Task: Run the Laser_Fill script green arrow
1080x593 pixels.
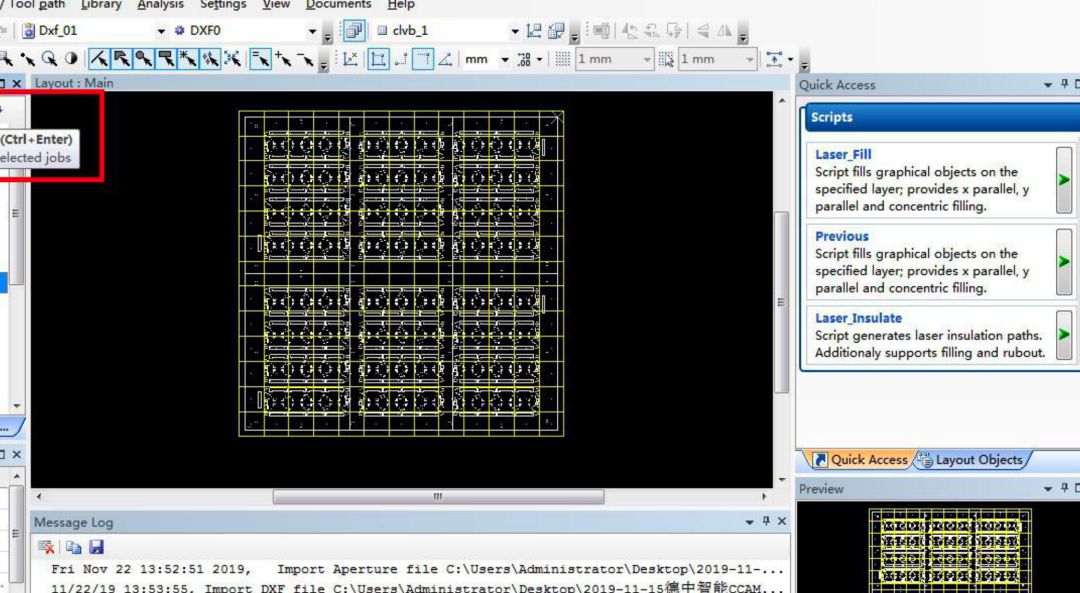Action: pos(1064,180)
